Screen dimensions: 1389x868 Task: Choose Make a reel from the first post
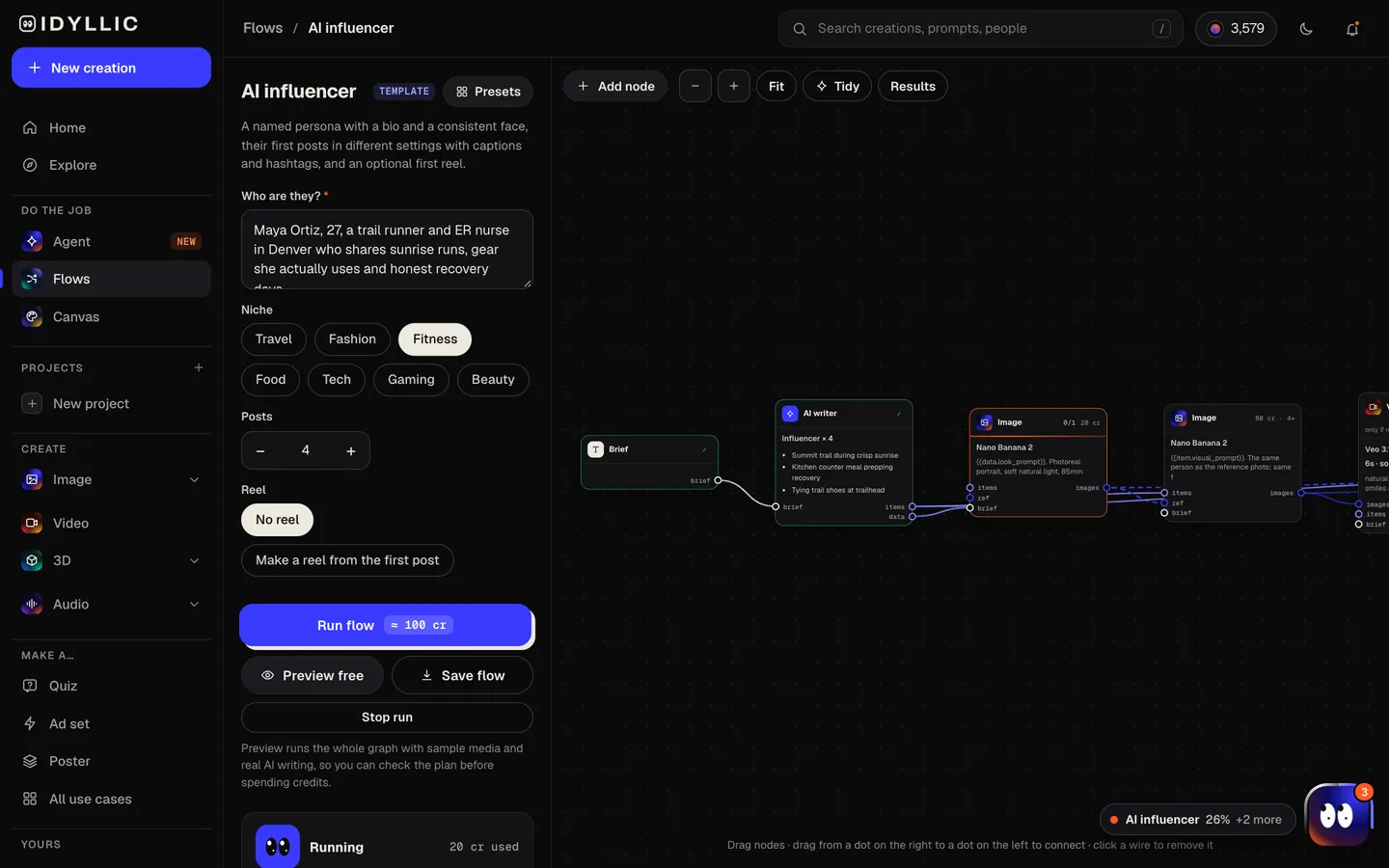[x=347, y=560]
